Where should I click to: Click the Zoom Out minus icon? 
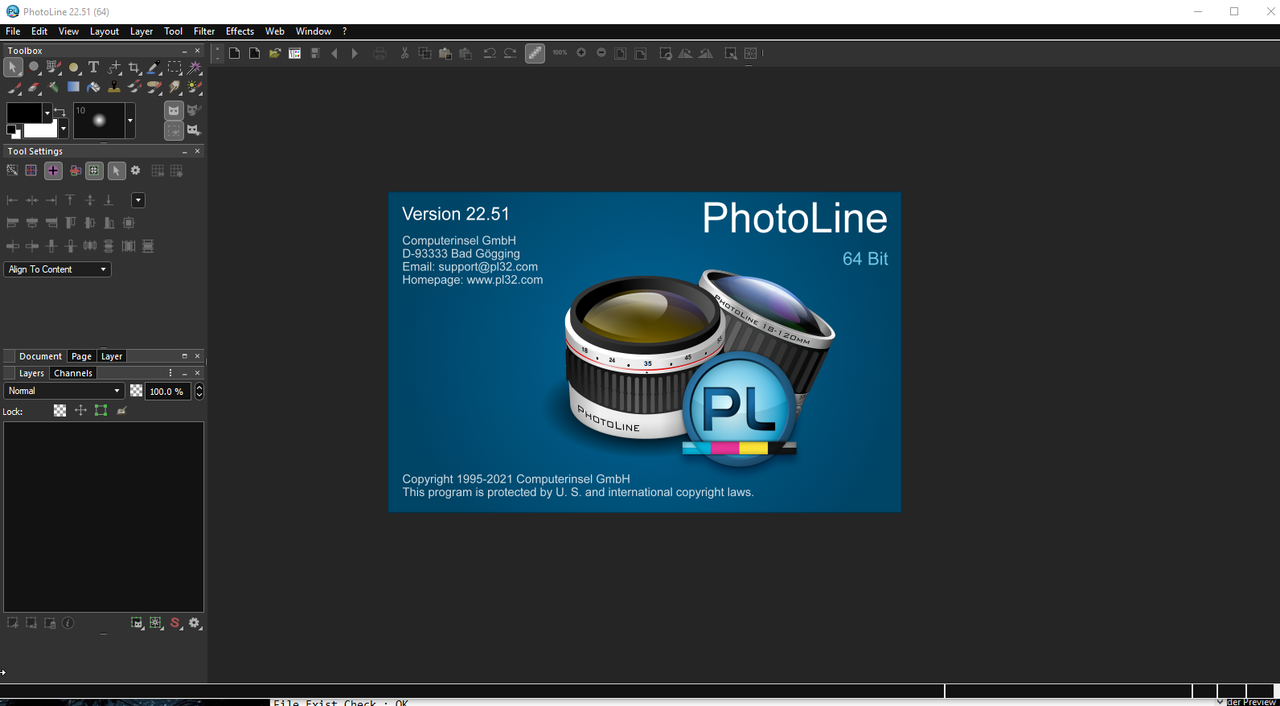coord(601,53)
